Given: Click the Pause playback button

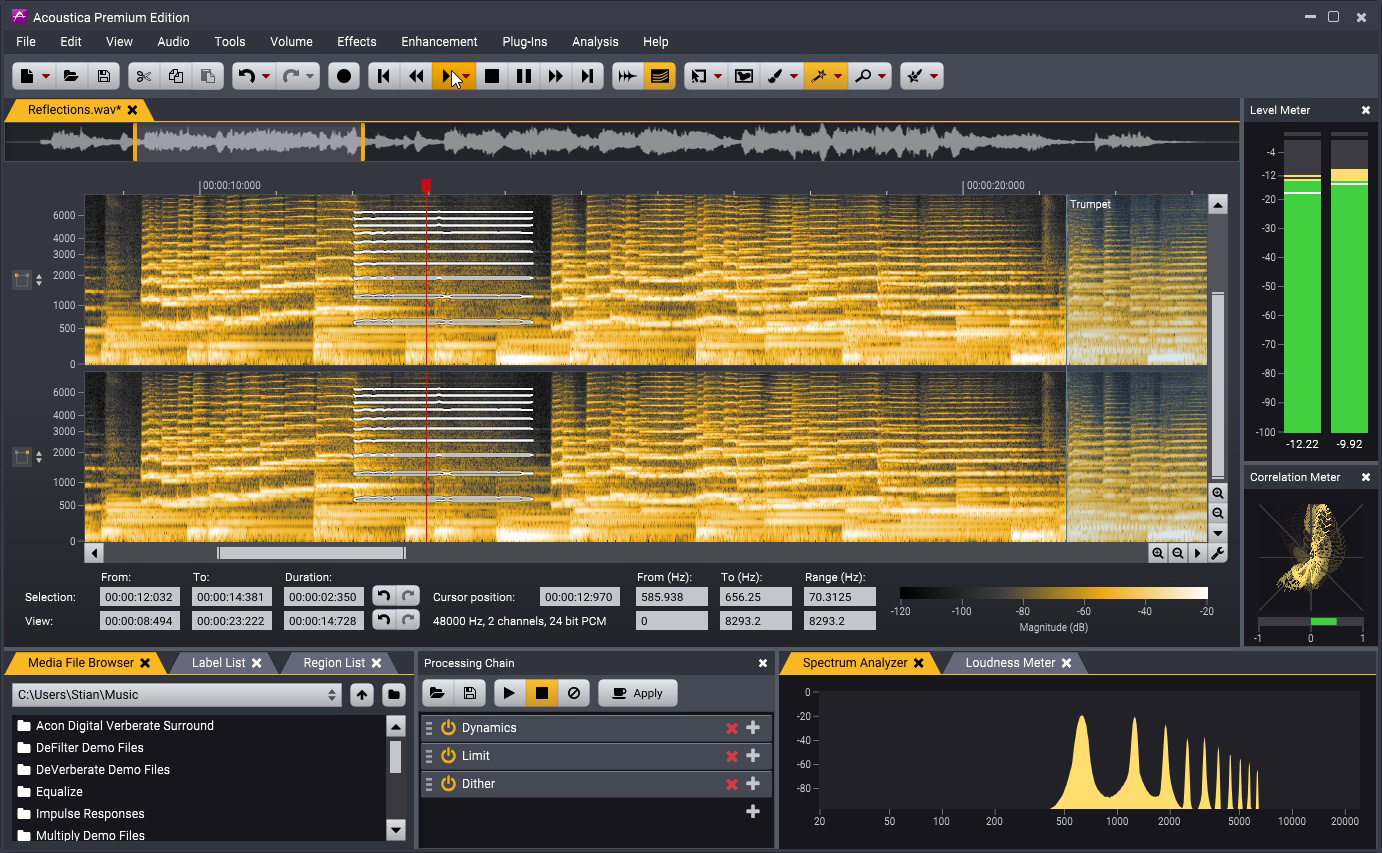Looking at the screenshot, I should [x=523, y=76].
